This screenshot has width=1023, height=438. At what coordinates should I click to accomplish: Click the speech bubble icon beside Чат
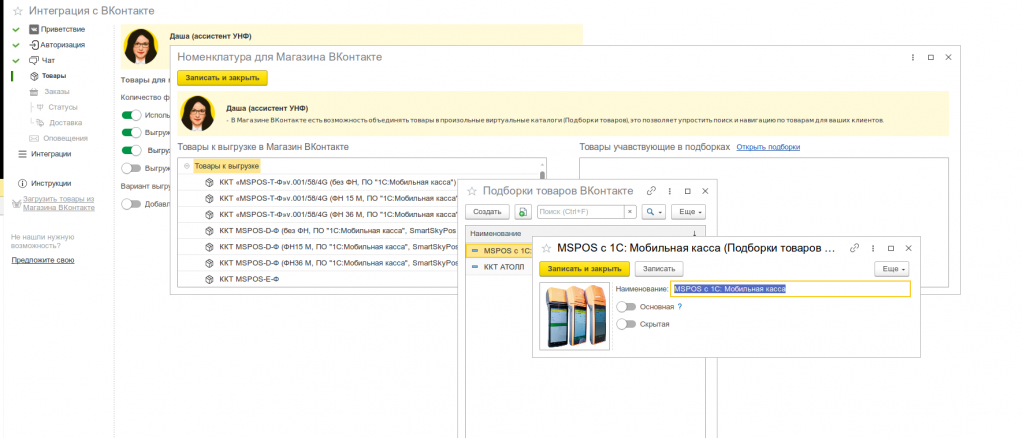[34, 61]
